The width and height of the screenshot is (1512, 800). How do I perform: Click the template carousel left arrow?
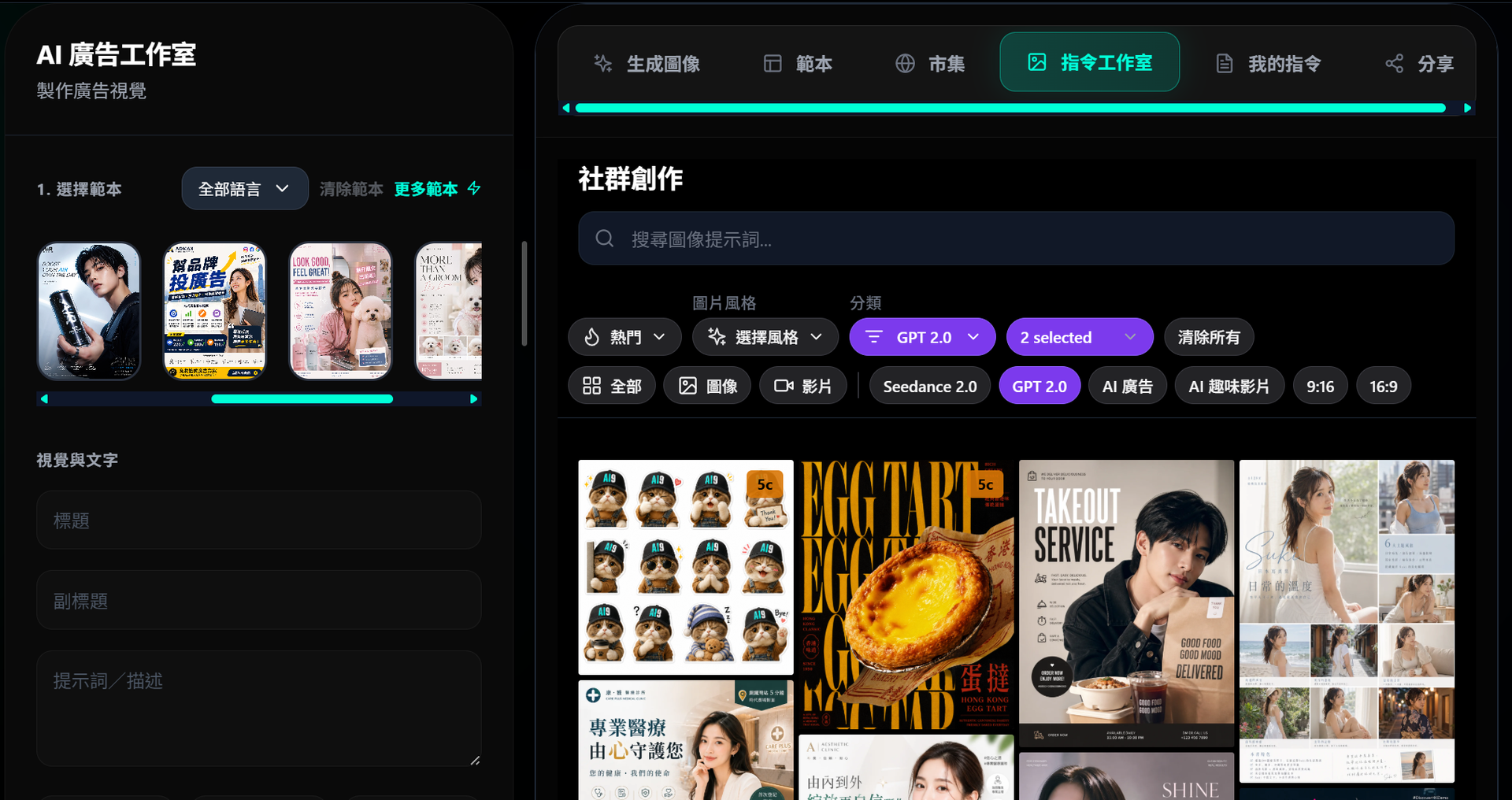pyautogui.click(x=44, y=399)
